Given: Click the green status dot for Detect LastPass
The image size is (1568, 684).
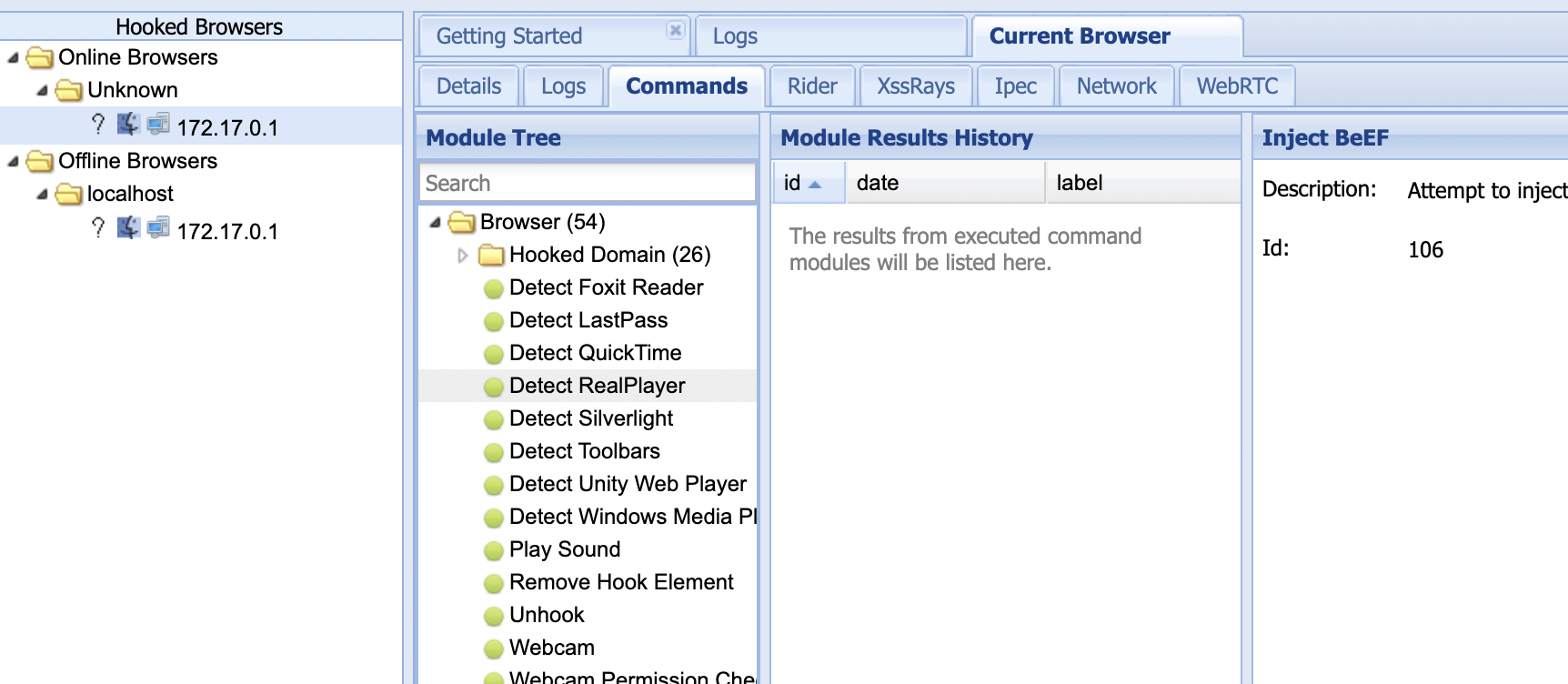Looking at the screenshot, I should pos(494,322).
